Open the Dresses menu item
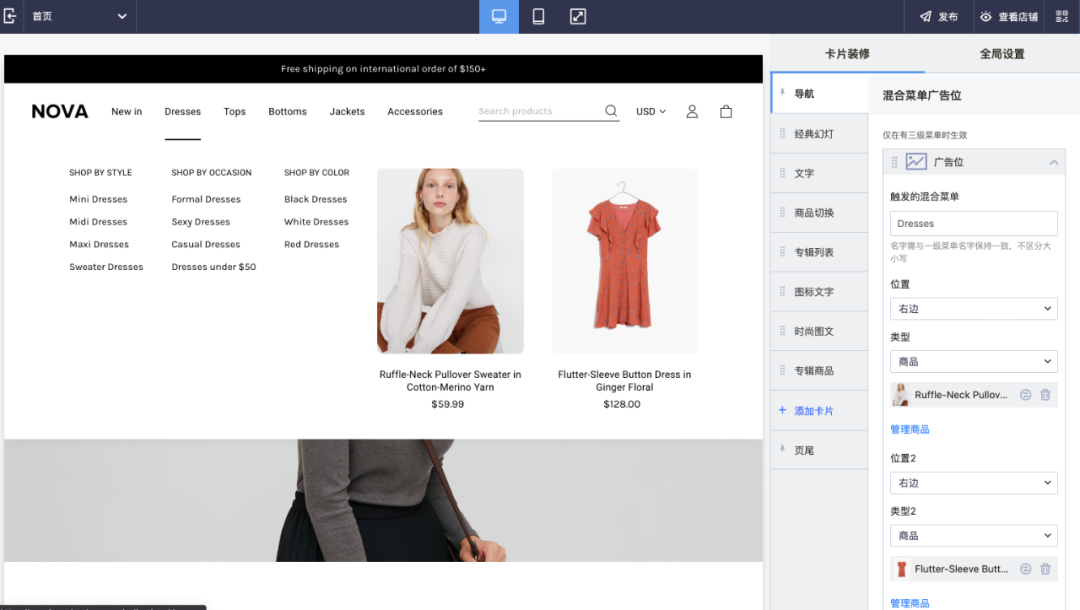 pyautogui.click(x=183, y=112)
